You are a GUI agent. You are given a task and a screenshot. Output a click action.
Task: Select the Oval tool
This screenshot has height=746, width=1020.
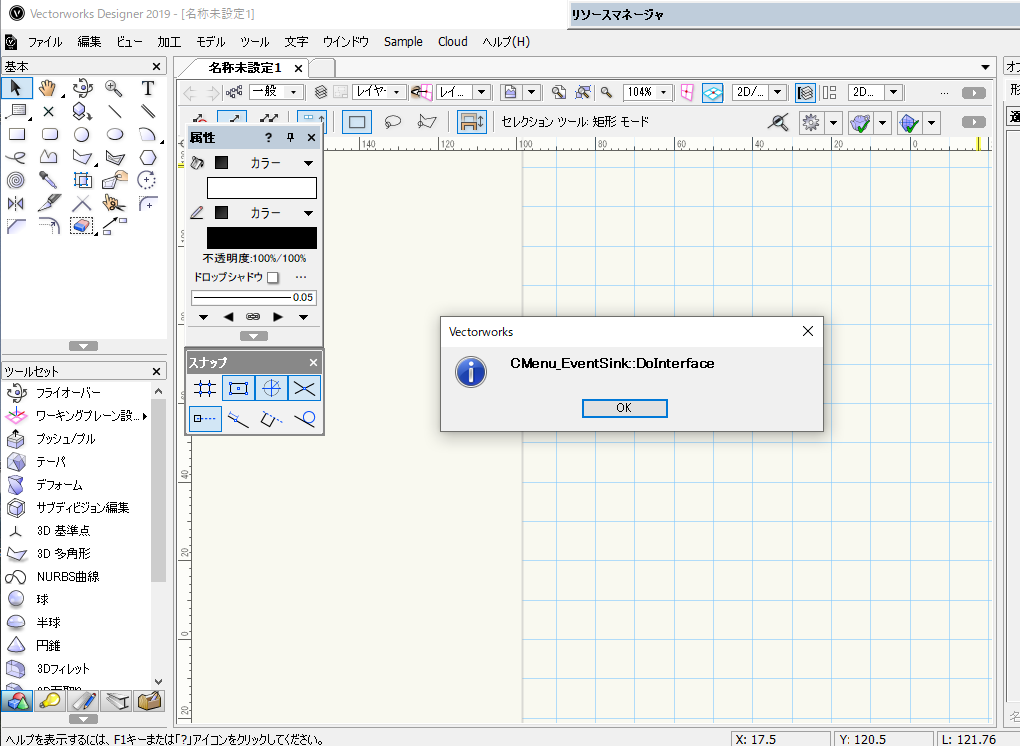tap(114, 135)
